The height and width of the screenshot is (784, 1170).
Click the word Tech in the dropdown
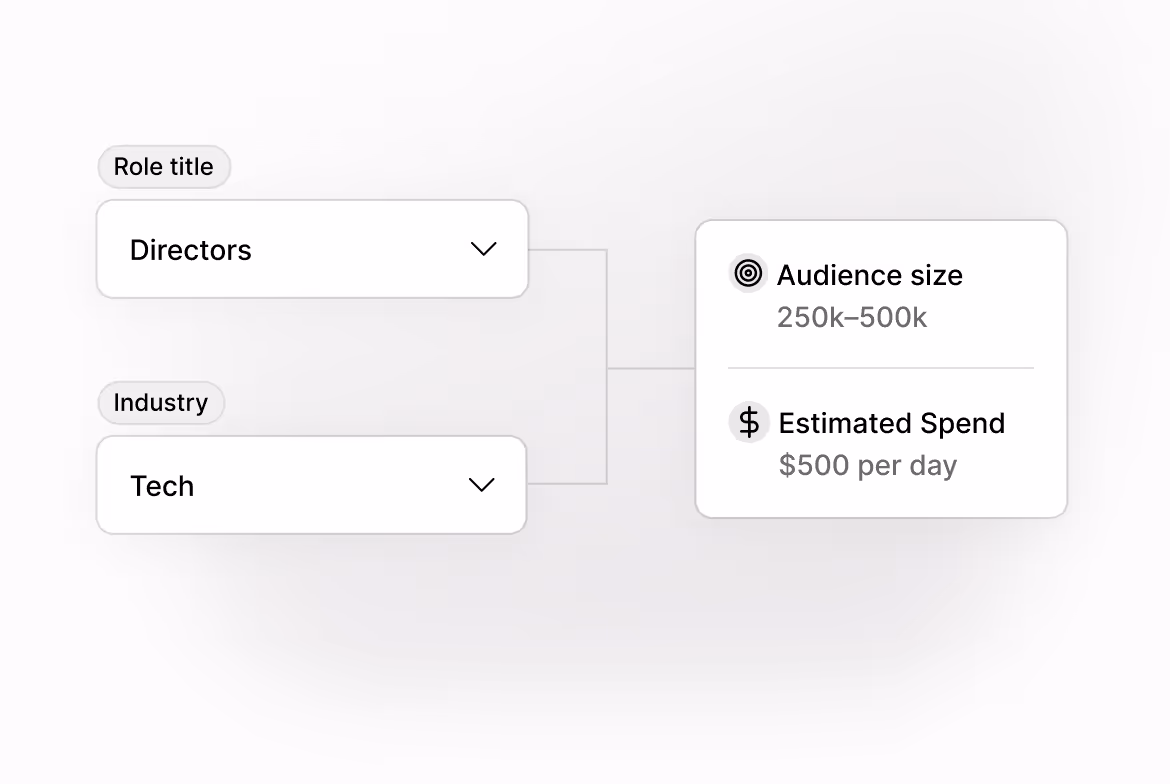tap(162, 486)
